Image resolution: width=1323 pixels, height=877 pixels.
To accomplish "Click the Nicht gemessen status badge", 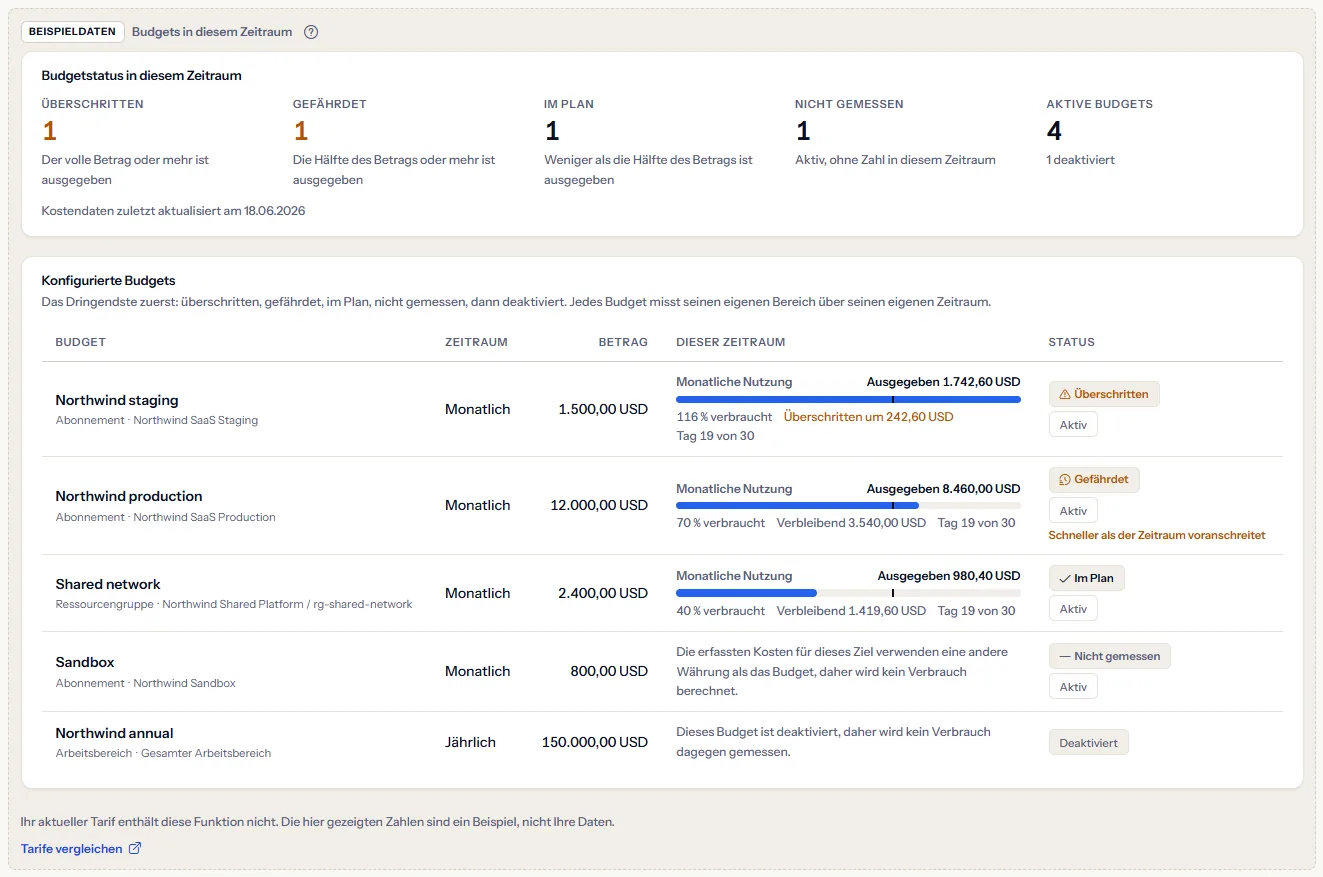I will [x=1109, y=656].
